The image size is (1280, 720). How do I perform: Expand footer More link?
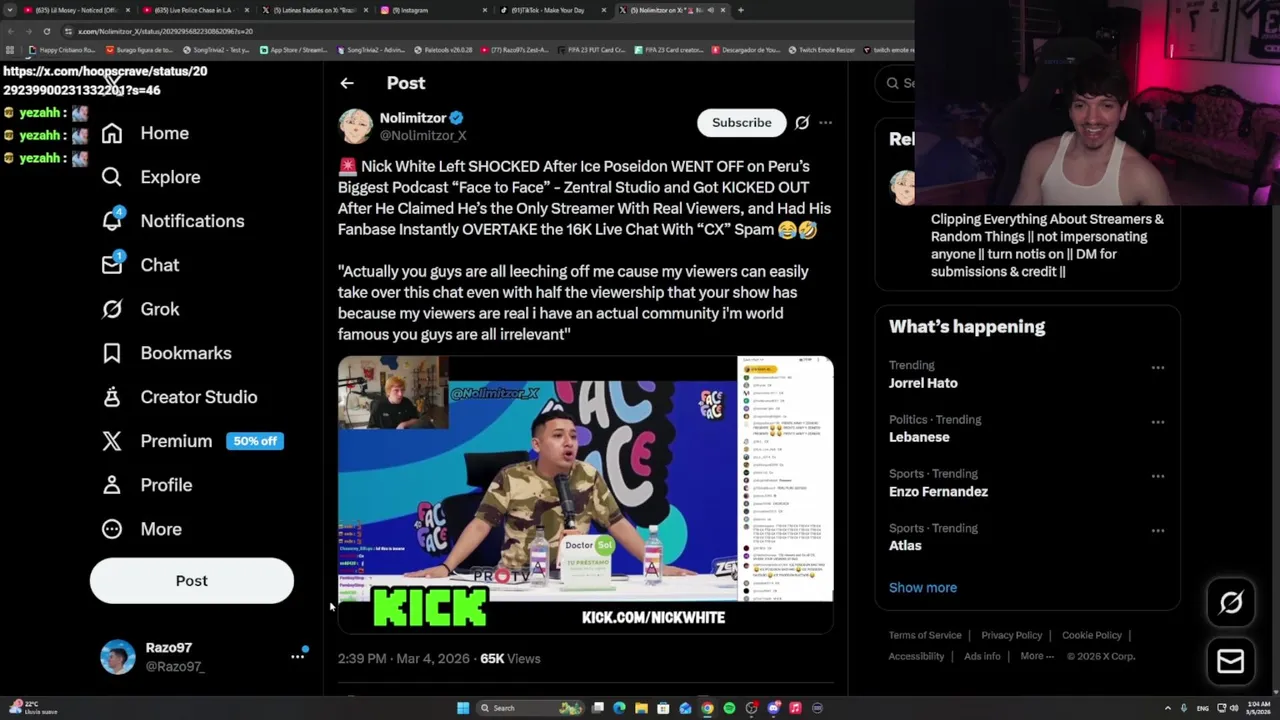1037,656
